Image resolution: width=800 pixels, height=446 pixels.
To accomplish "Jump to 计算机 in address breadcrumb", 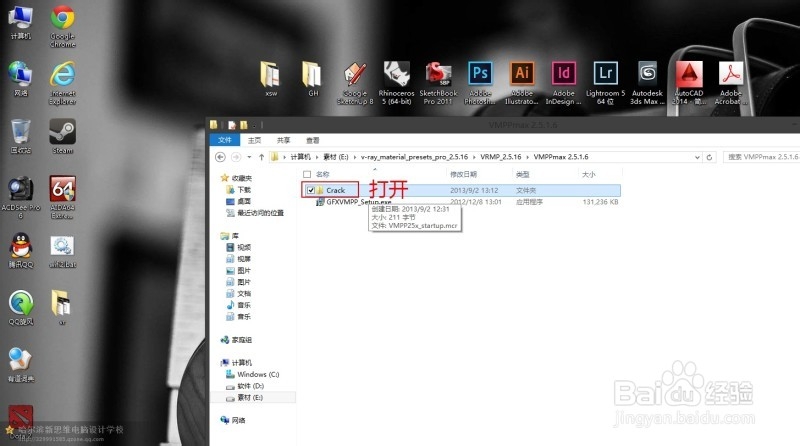I will [x=301, y=157].
